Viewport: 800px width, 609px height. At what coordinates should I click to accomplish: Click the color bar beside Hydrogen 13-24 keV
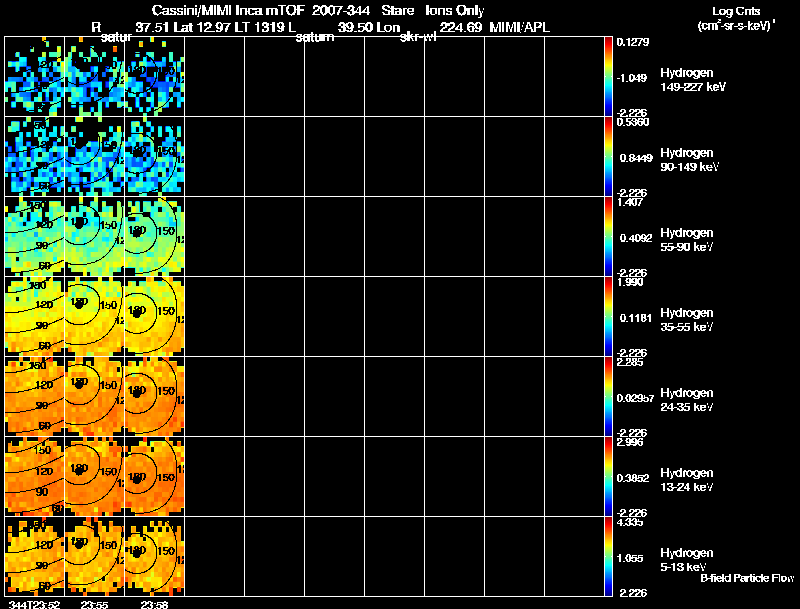pos(608,476)
